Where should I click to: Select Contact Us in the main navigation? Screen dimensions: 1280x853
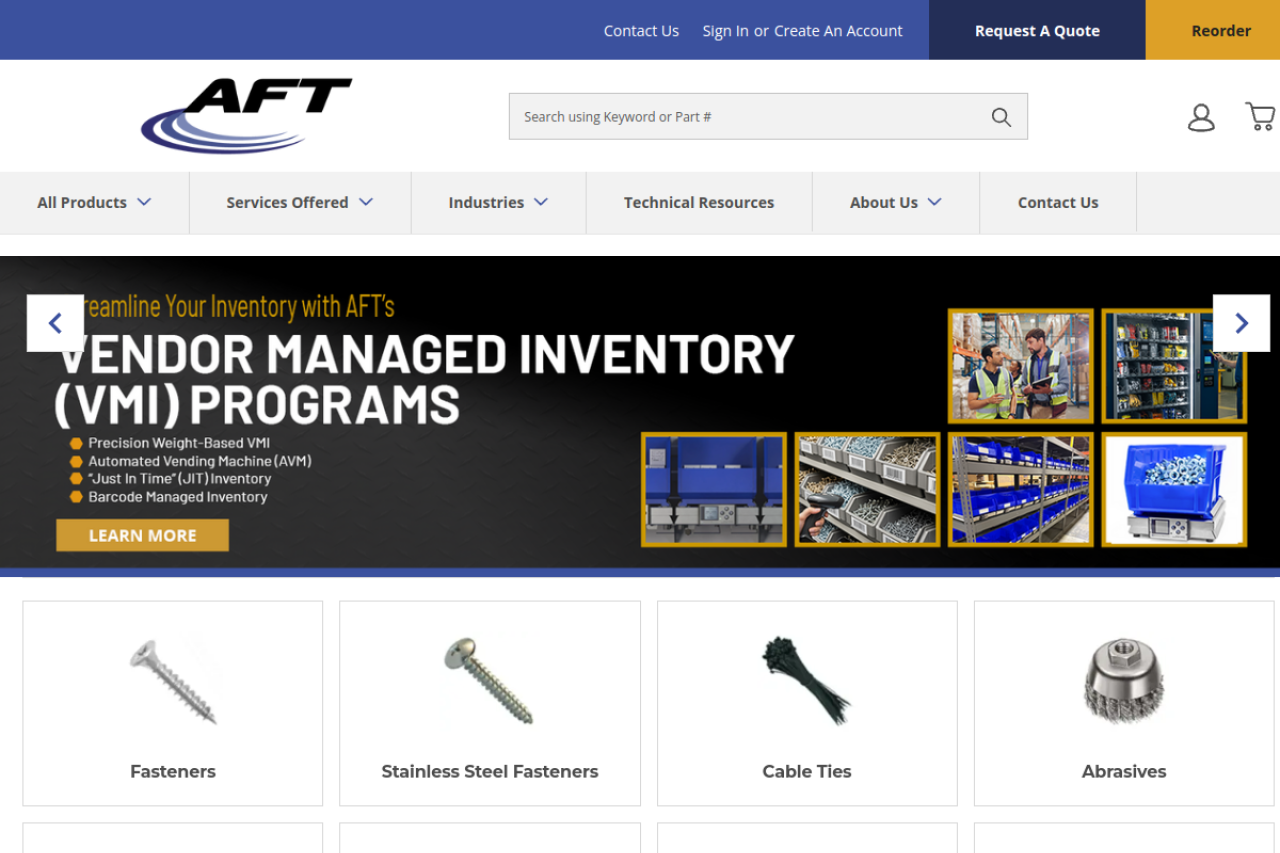(1058, 202)
